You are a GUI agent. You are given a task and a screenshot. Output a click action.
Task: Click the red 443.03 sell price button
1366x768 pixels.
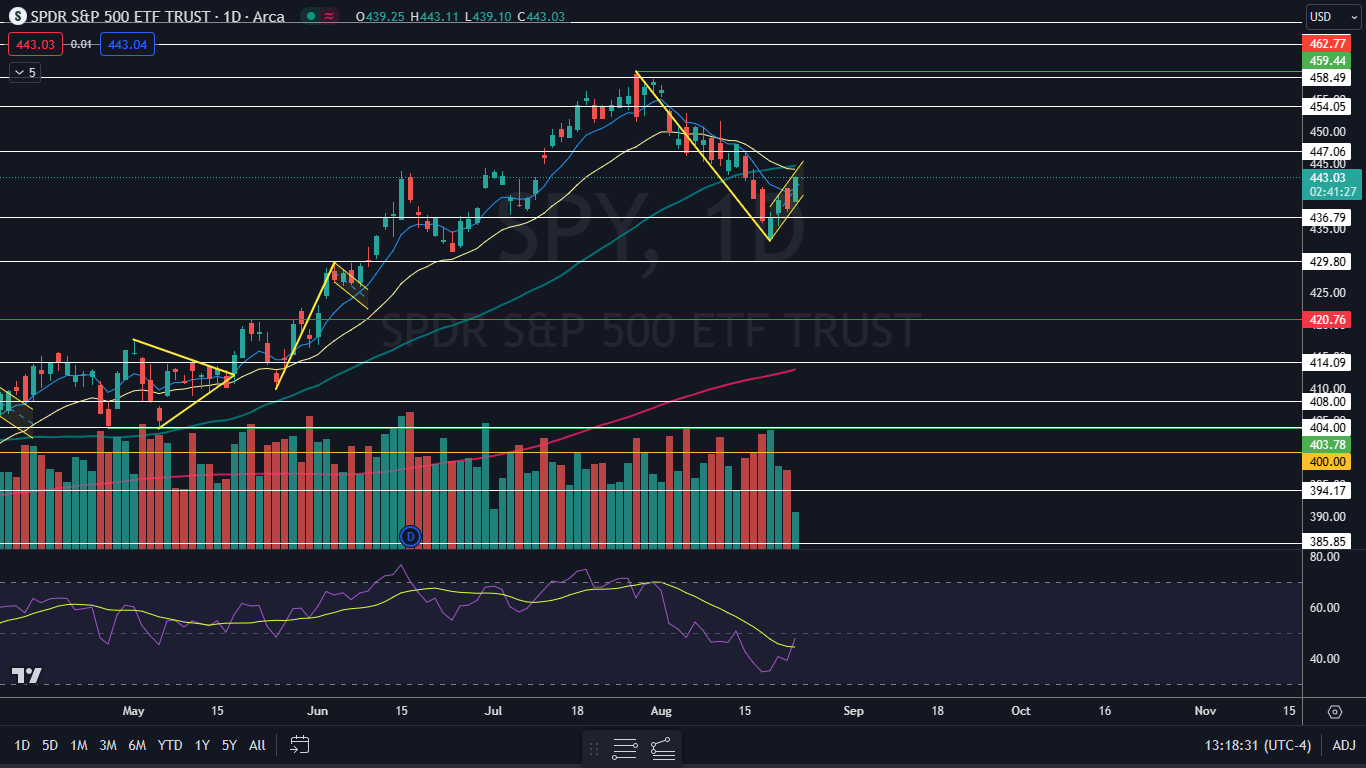tap(35, 44)
